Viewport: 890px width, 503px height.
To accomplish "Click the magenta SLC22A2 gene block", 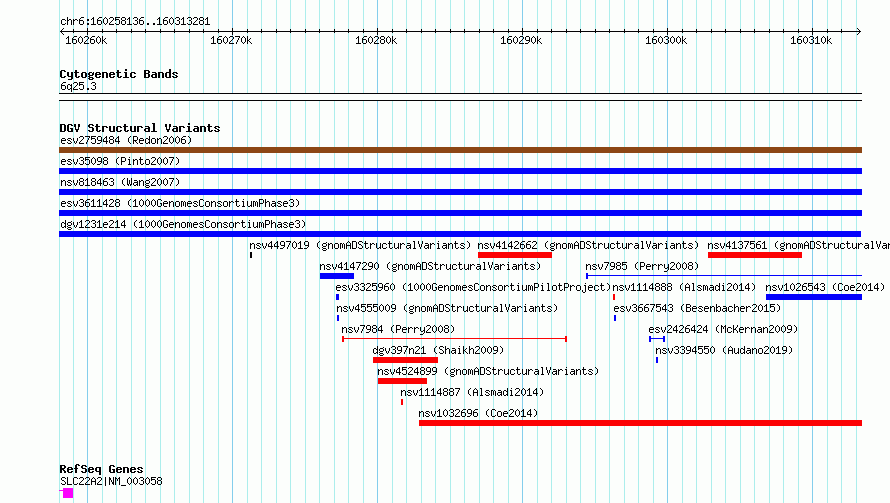I will click(x=68, y=493).
